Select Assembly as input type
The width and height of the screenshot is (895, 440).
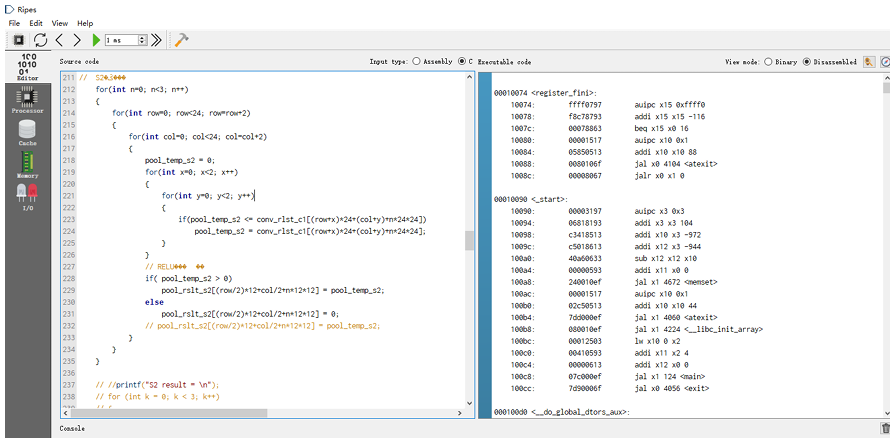(416, 61)
